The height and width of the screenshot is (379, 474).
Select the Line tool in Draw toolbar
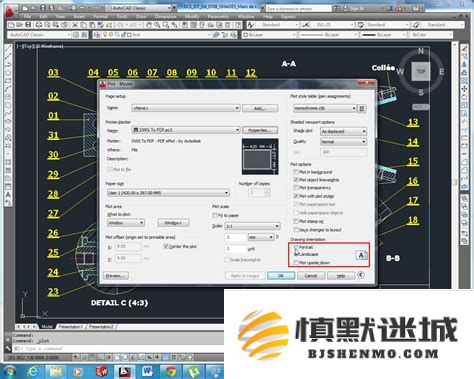point(8,49)
